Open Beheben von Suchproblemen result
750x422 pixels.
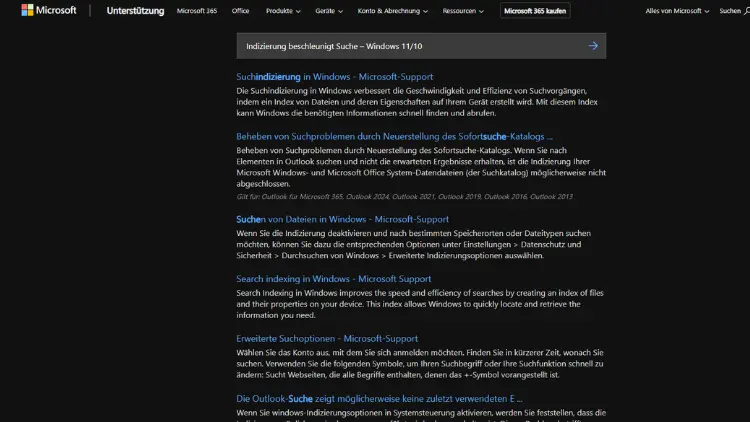pos(394,136)
